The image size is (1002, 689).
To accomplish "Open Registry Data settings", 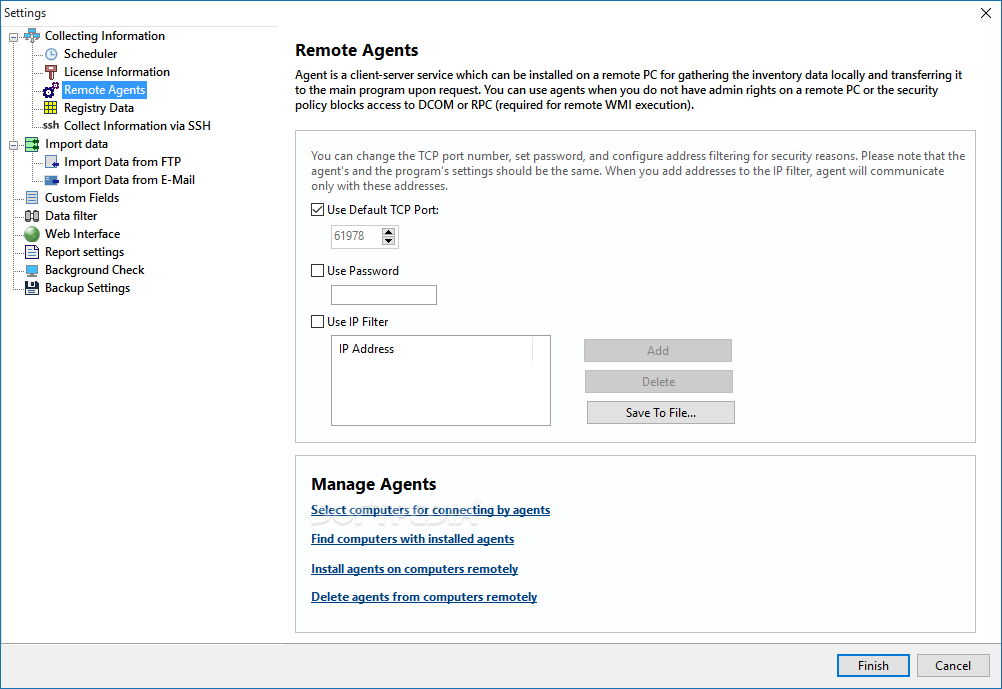I will [99, 108].
